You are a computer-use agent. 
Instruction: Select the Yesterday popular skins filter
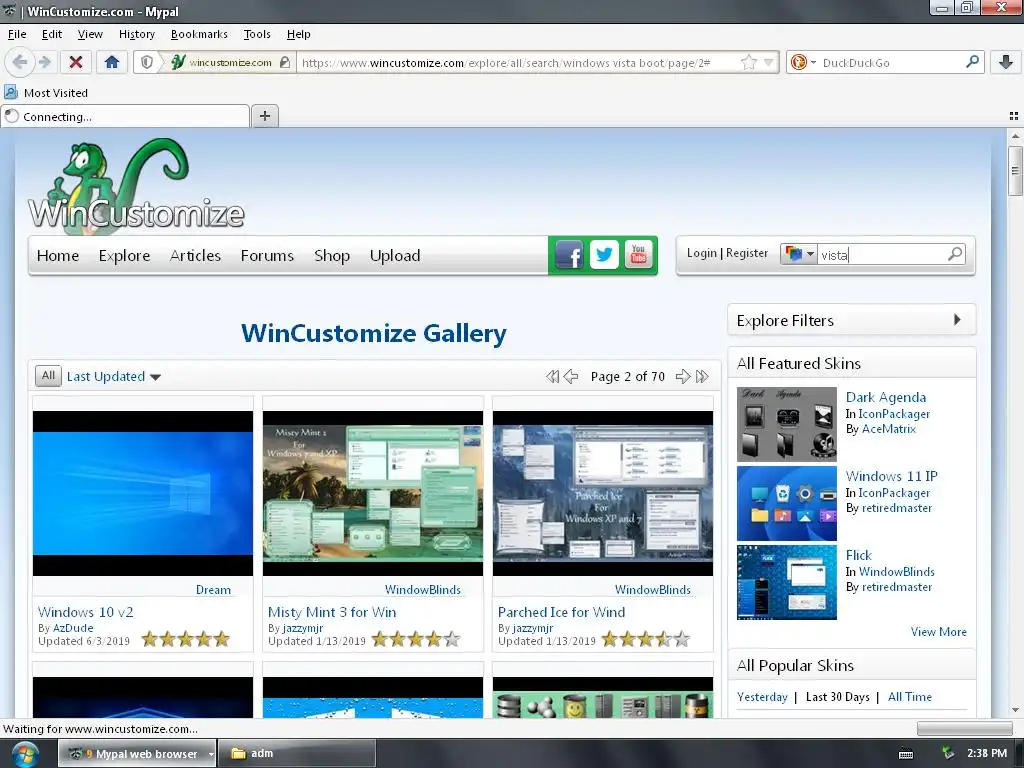tap(762, 697)
